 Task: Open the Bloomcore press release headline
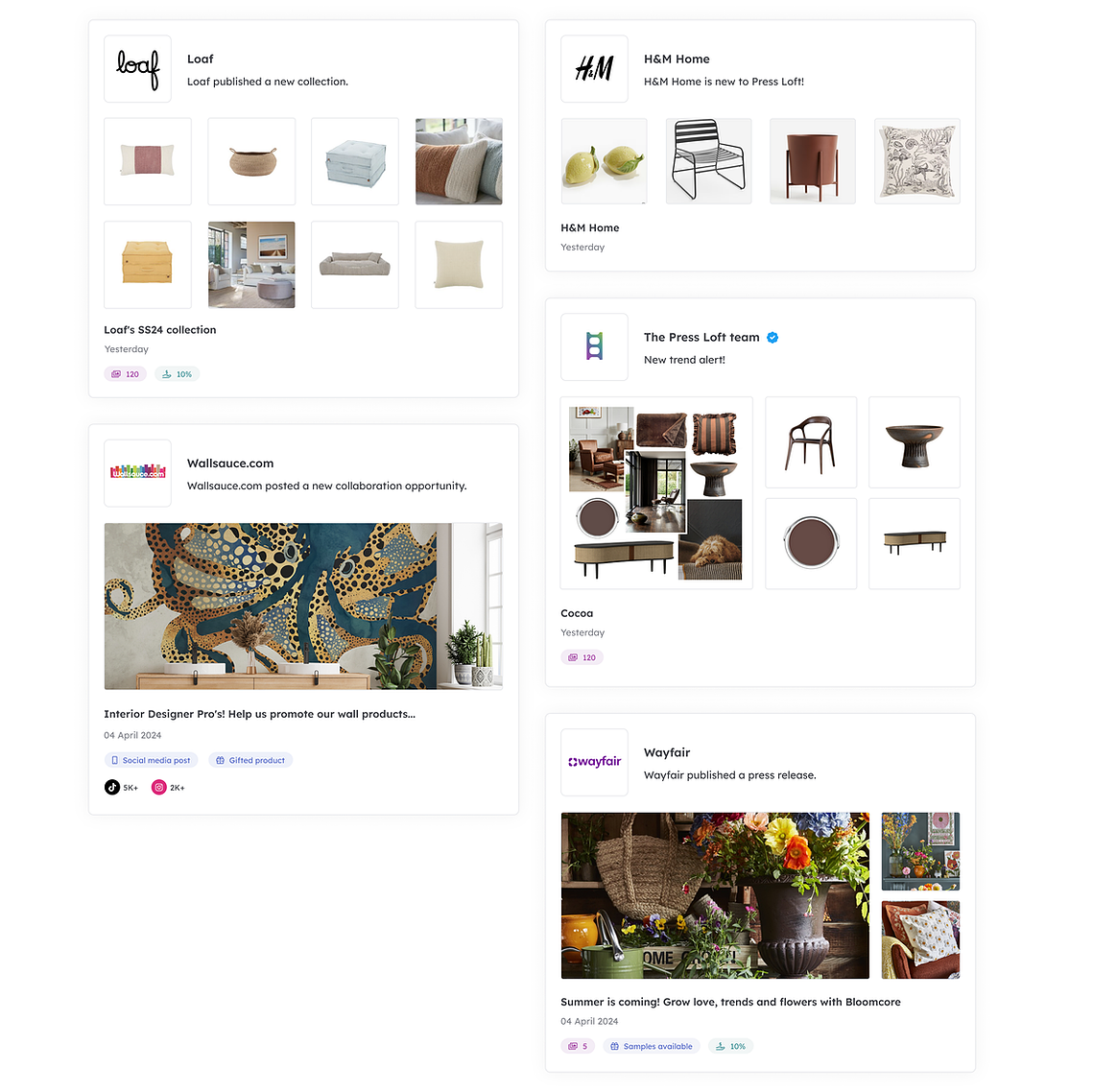coord(730,1002)
